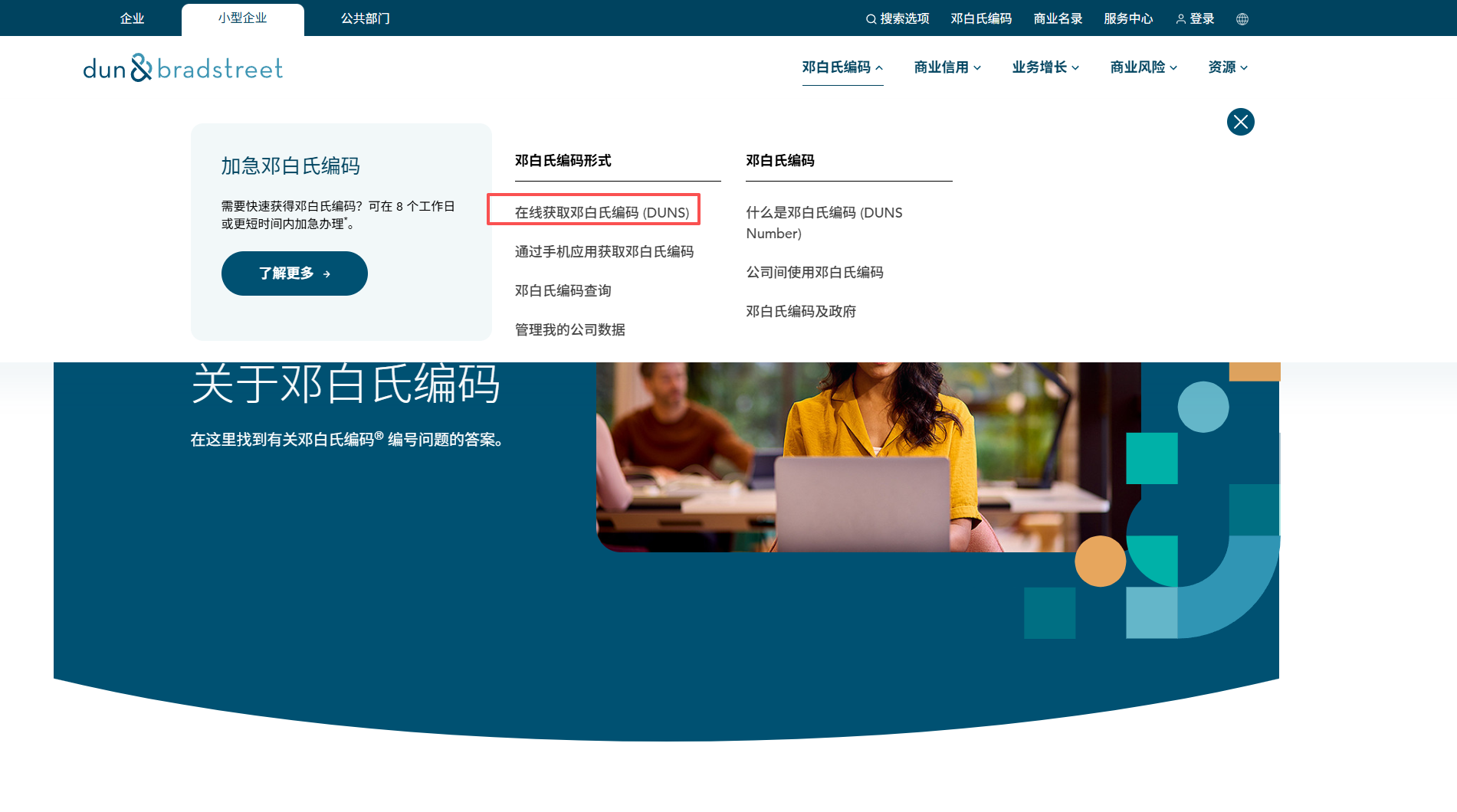Open 搜索选项 search options
This screenshot has width=1457, height=812.
(897, 18)
